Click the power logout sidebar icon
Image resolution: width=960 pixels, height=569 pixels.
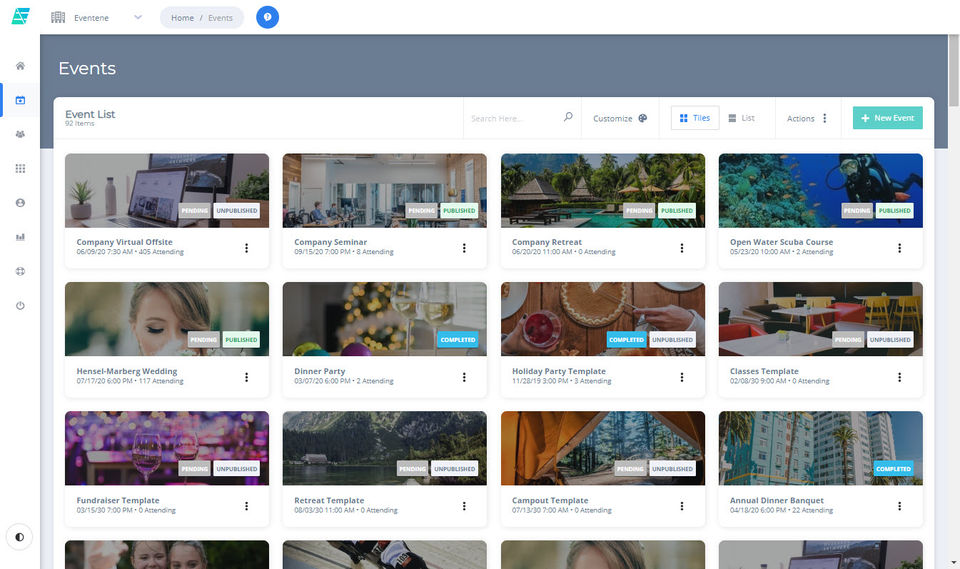[x=20, y=306]
